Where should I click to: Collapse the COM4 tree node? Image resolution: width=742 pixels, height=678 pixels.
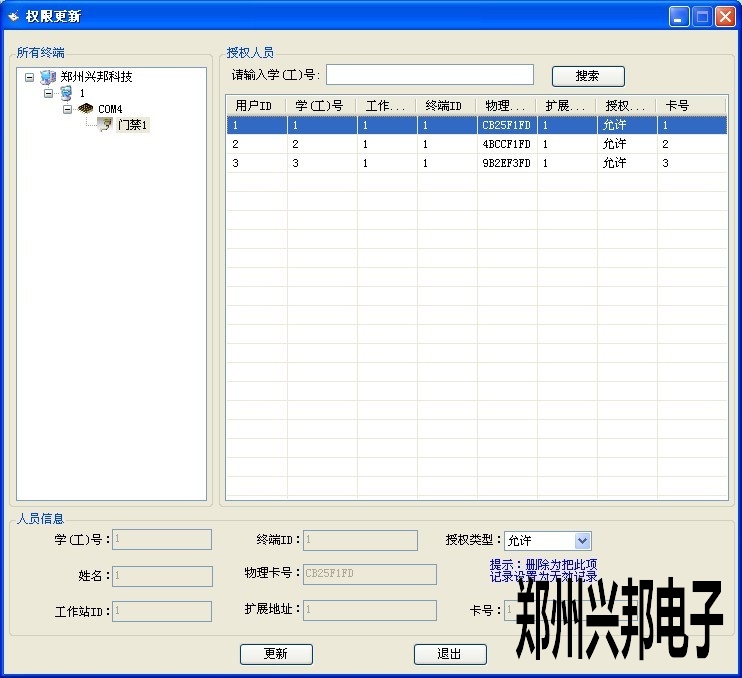coord(67,109)
